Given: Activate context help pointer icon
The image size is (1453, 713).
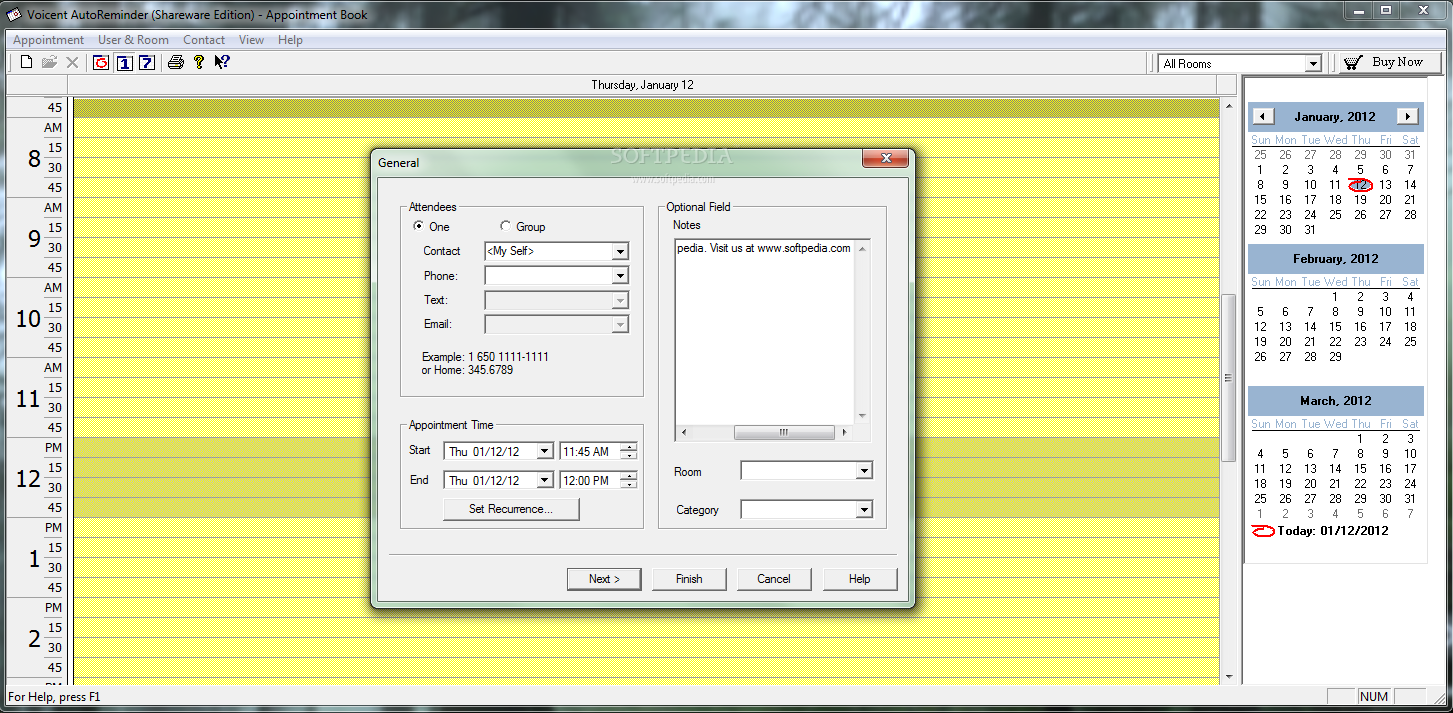Looking at the screenshot, I should [222, 62].
